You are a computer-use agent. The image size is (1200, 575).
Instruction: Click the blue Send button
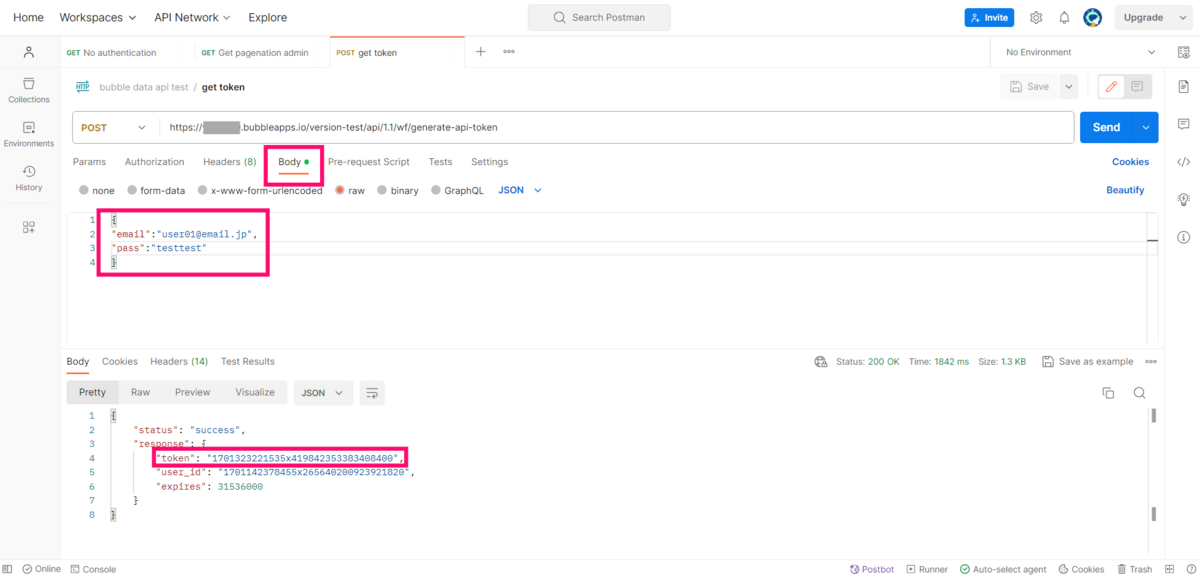[1107, 127]
